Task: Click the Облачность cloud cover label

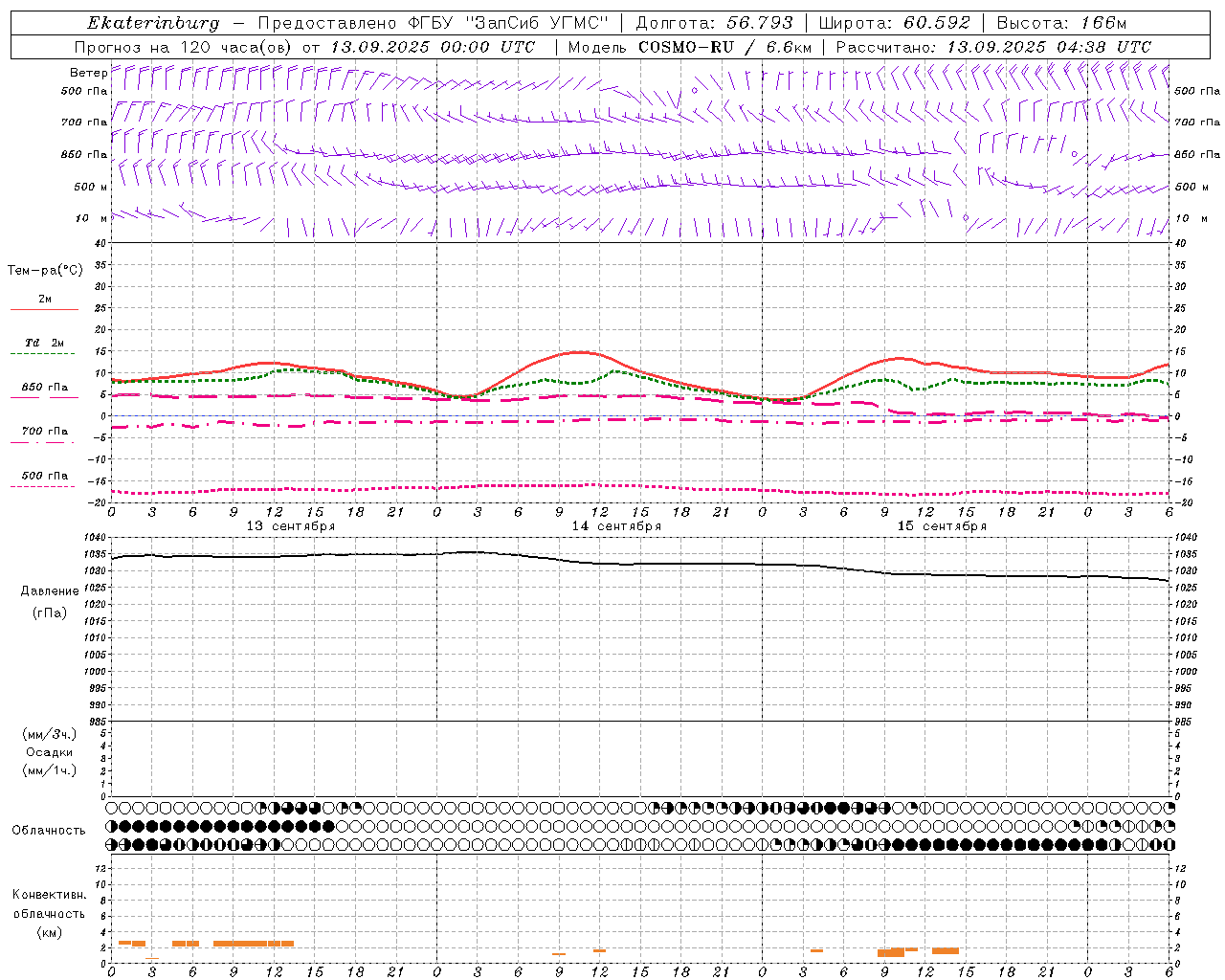Action: [x=49, y=830]
